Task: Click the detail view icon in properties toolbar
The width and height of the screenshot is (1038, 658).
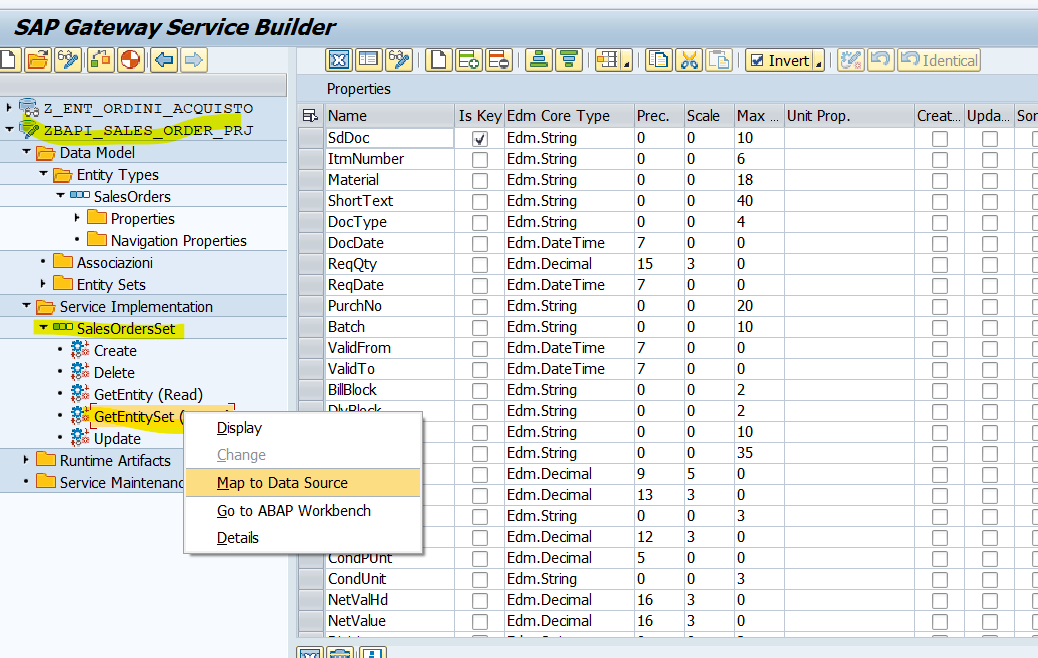Action: pyautogui.click(x=368, y=60)
